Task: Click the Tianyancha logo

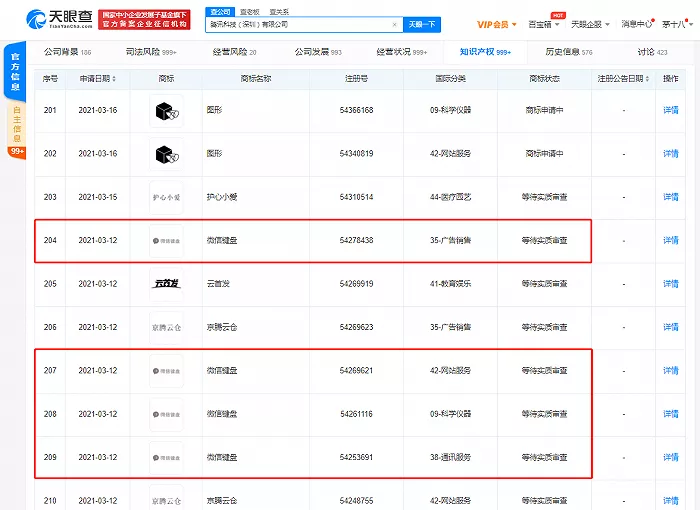Action: 59,19
